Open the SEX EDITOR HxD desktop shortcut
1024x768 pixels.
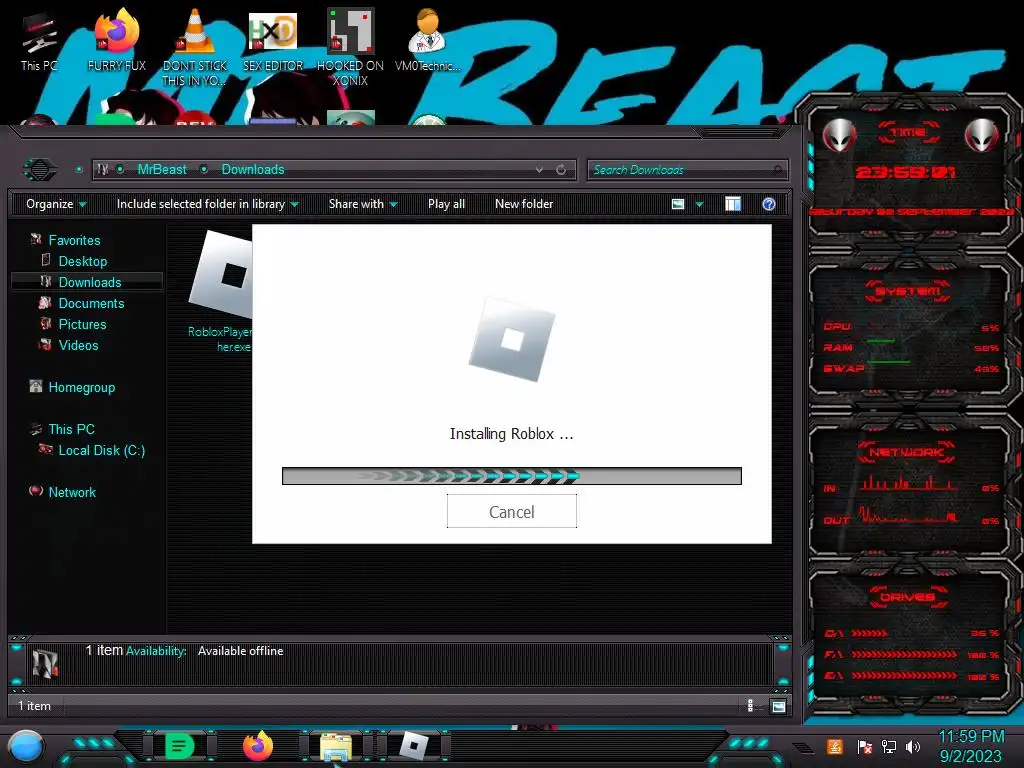(x=273, y=40)
